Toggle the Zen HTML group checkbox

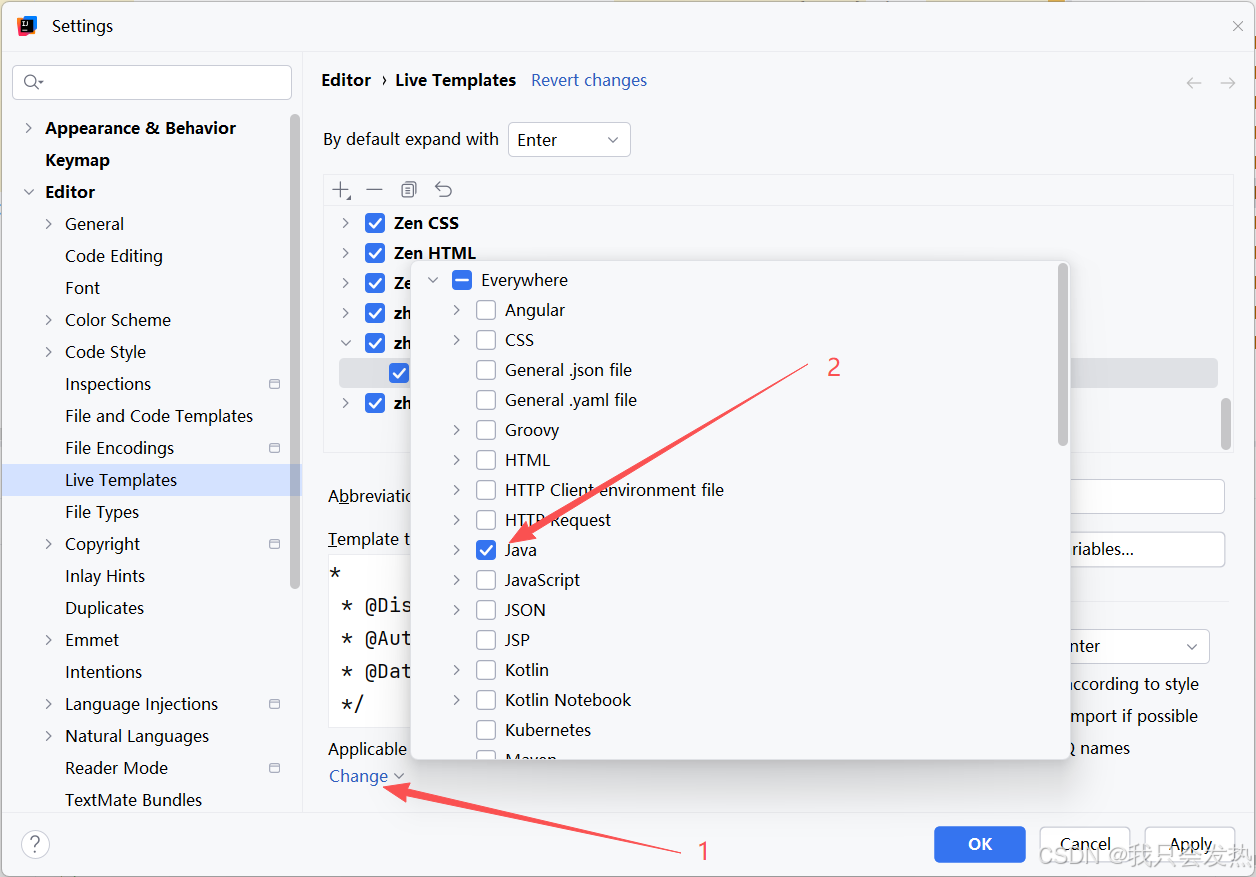tap(375, 253)
